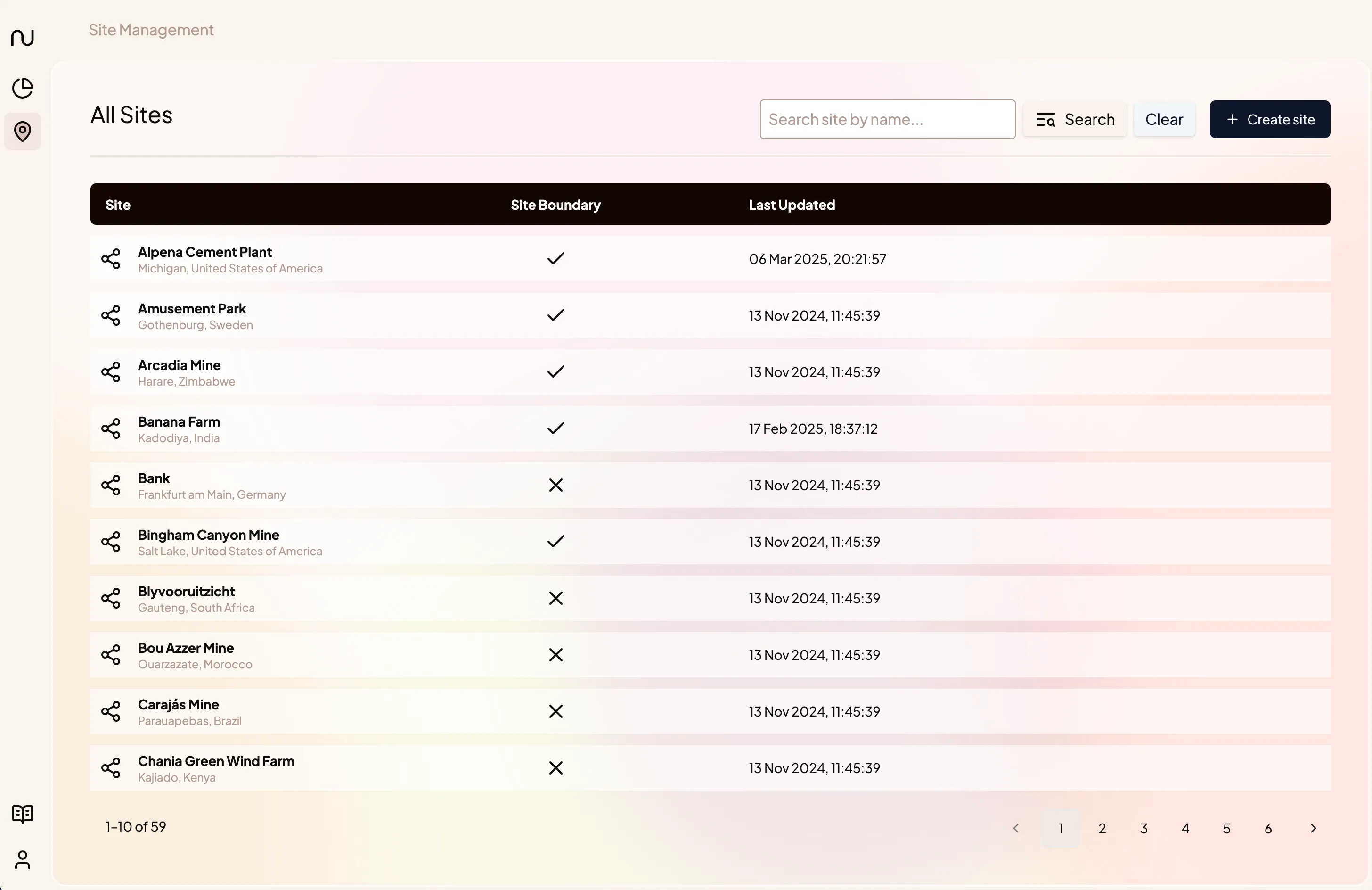Focus the Search site by name field
The image size is (1372, 890).
point(887,119)
